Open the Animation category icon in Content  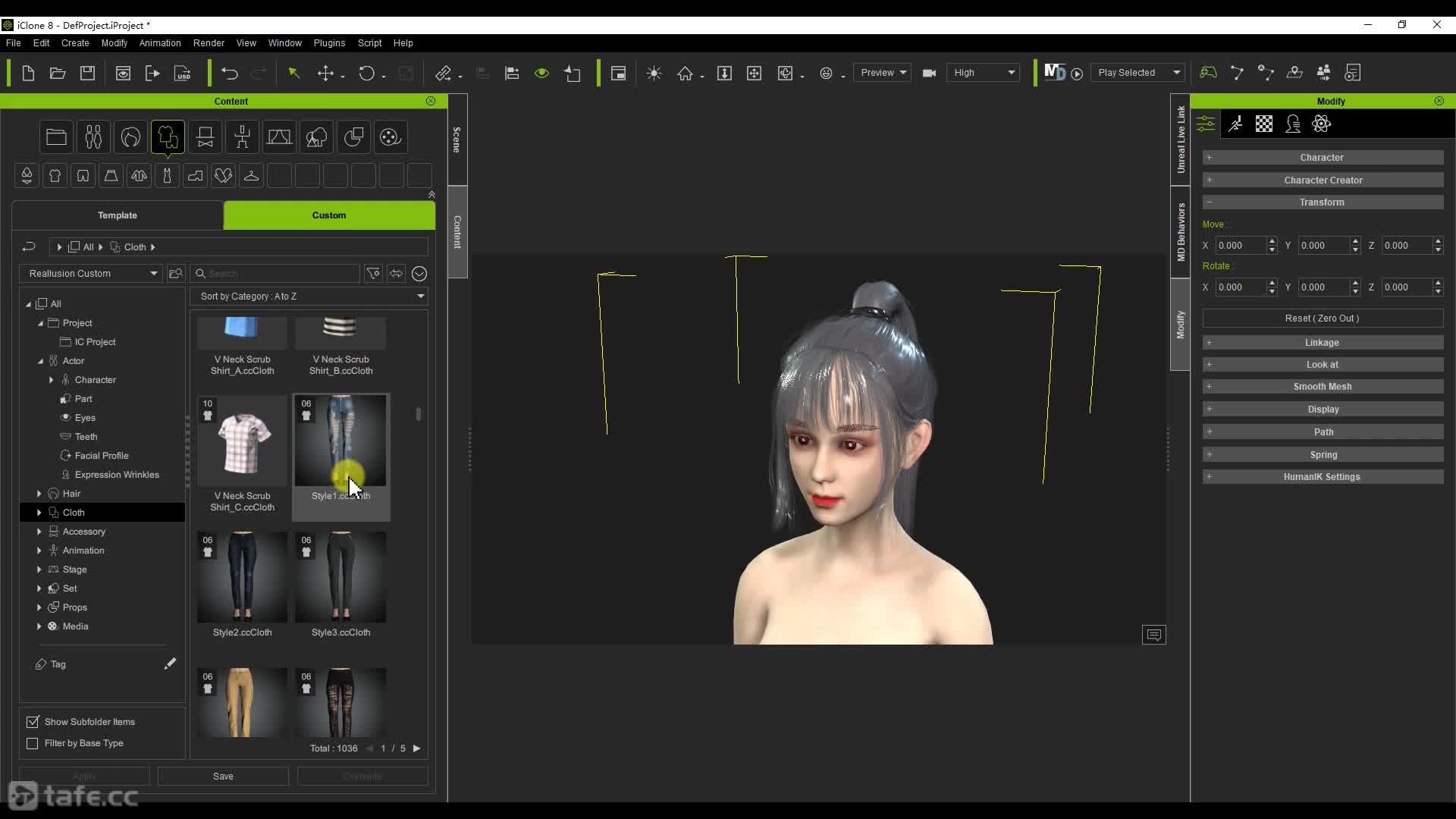242,137
